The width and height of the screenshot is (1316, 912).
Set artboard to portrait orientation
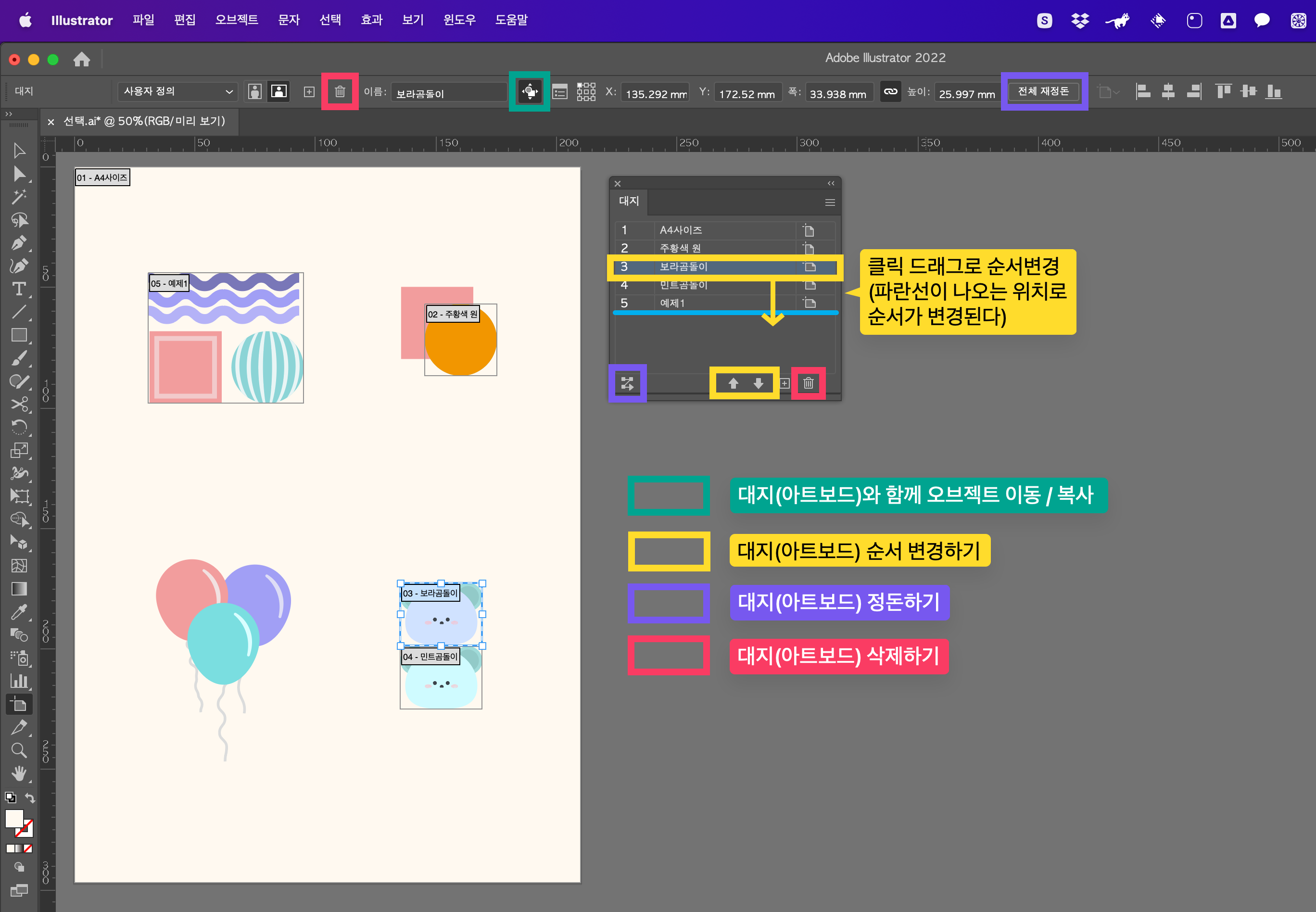255,91
